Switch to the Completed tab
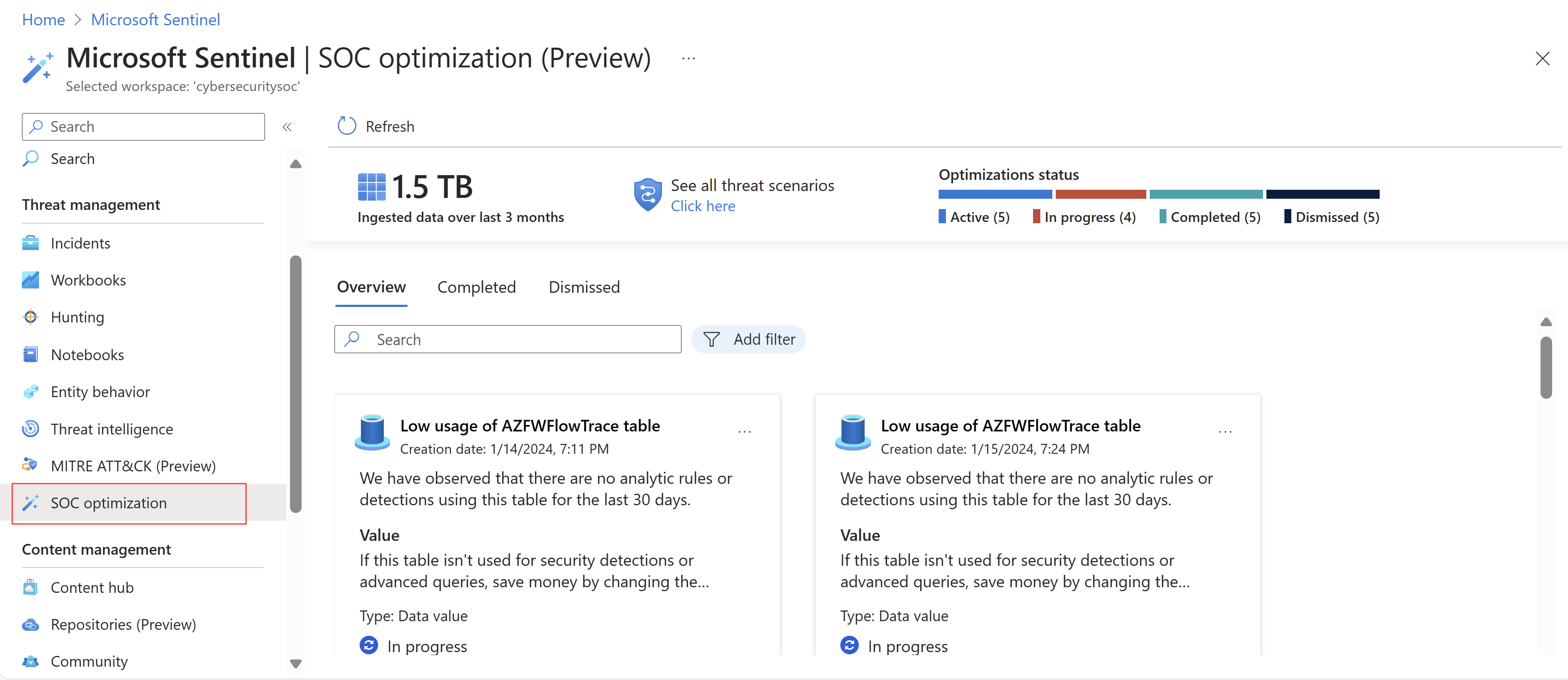This screenshot has height=680, width=1568. coord(477,286)
